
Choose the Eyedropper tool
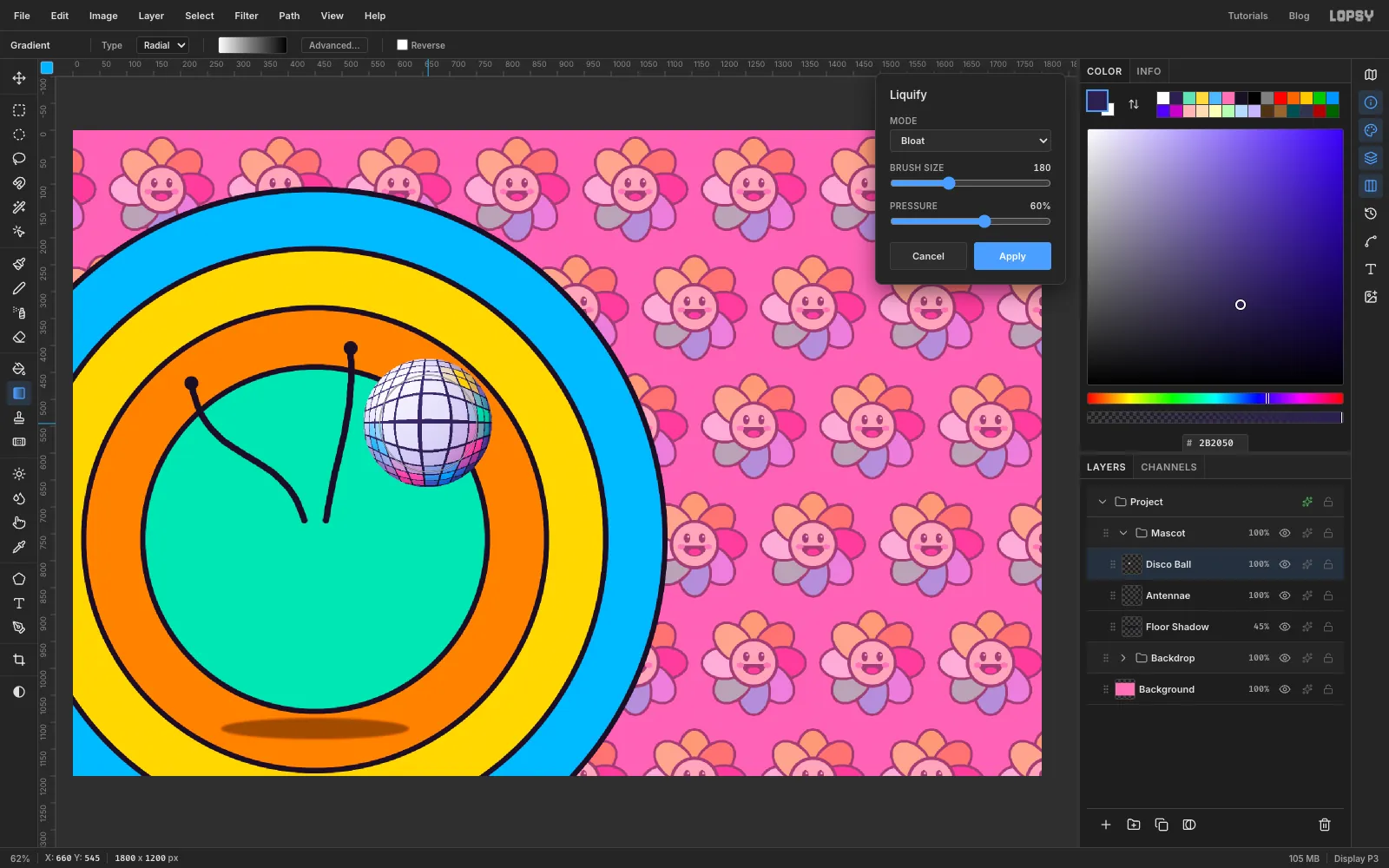19,547
